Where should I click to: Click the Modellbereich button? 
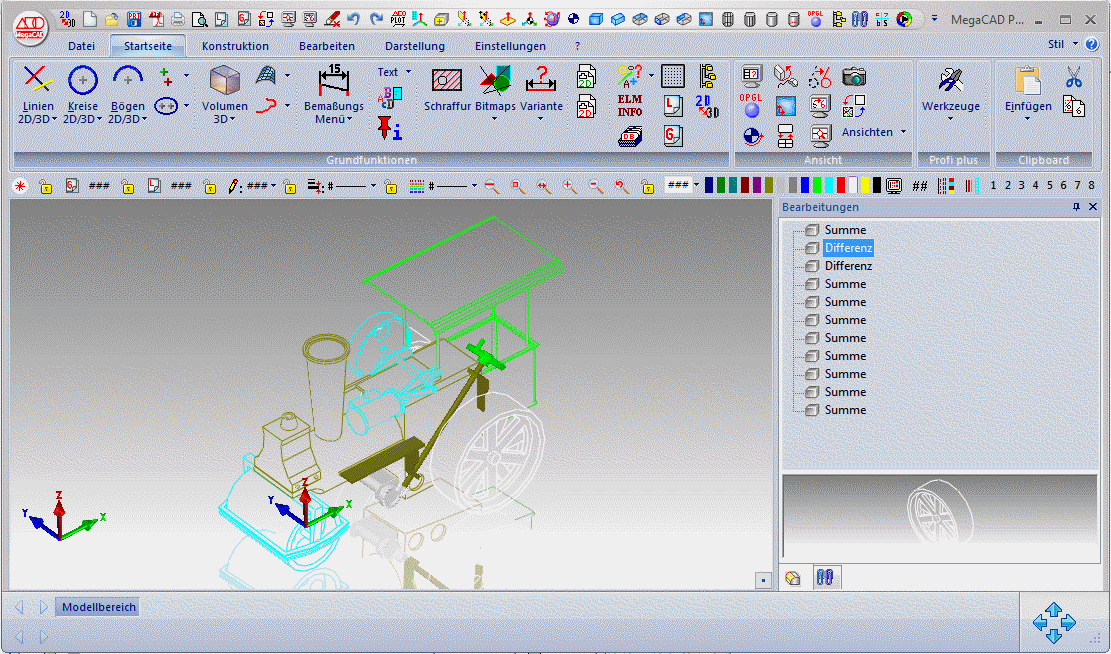(98, 607)
